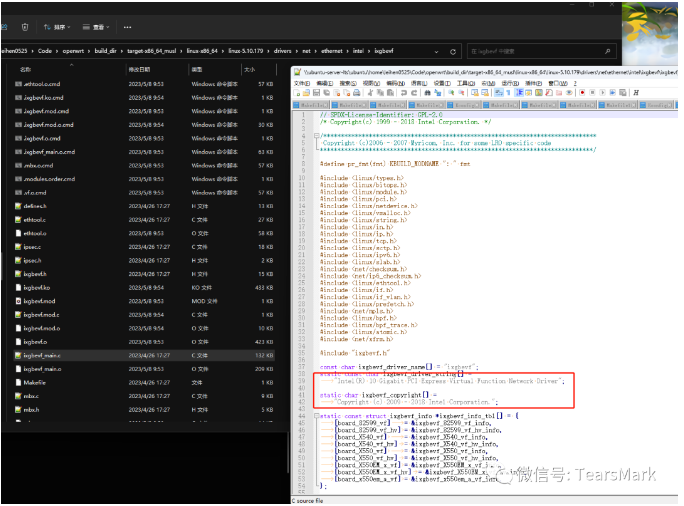Viewport: 684px width, 506px height.
Task: Go to linux-5.10.179 in the breadcrumb
Action: [x=246, y=51]
